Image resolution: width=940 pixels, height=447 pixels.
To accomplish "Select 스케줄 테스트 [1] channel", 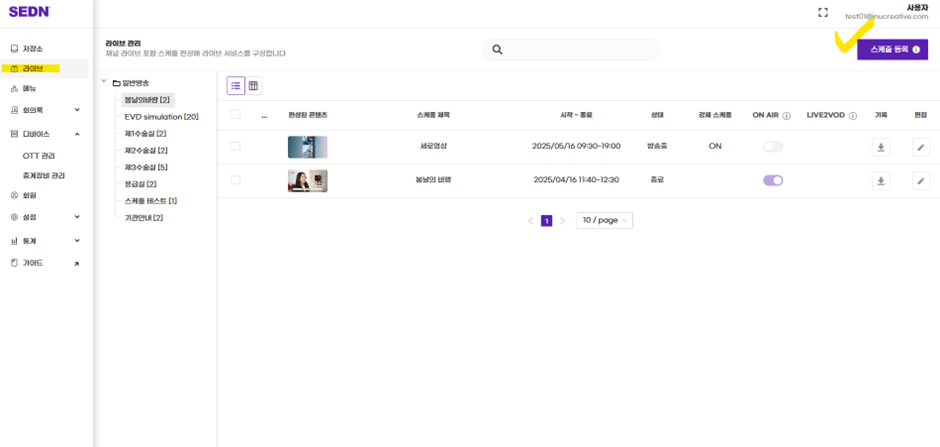I will 150,201.
